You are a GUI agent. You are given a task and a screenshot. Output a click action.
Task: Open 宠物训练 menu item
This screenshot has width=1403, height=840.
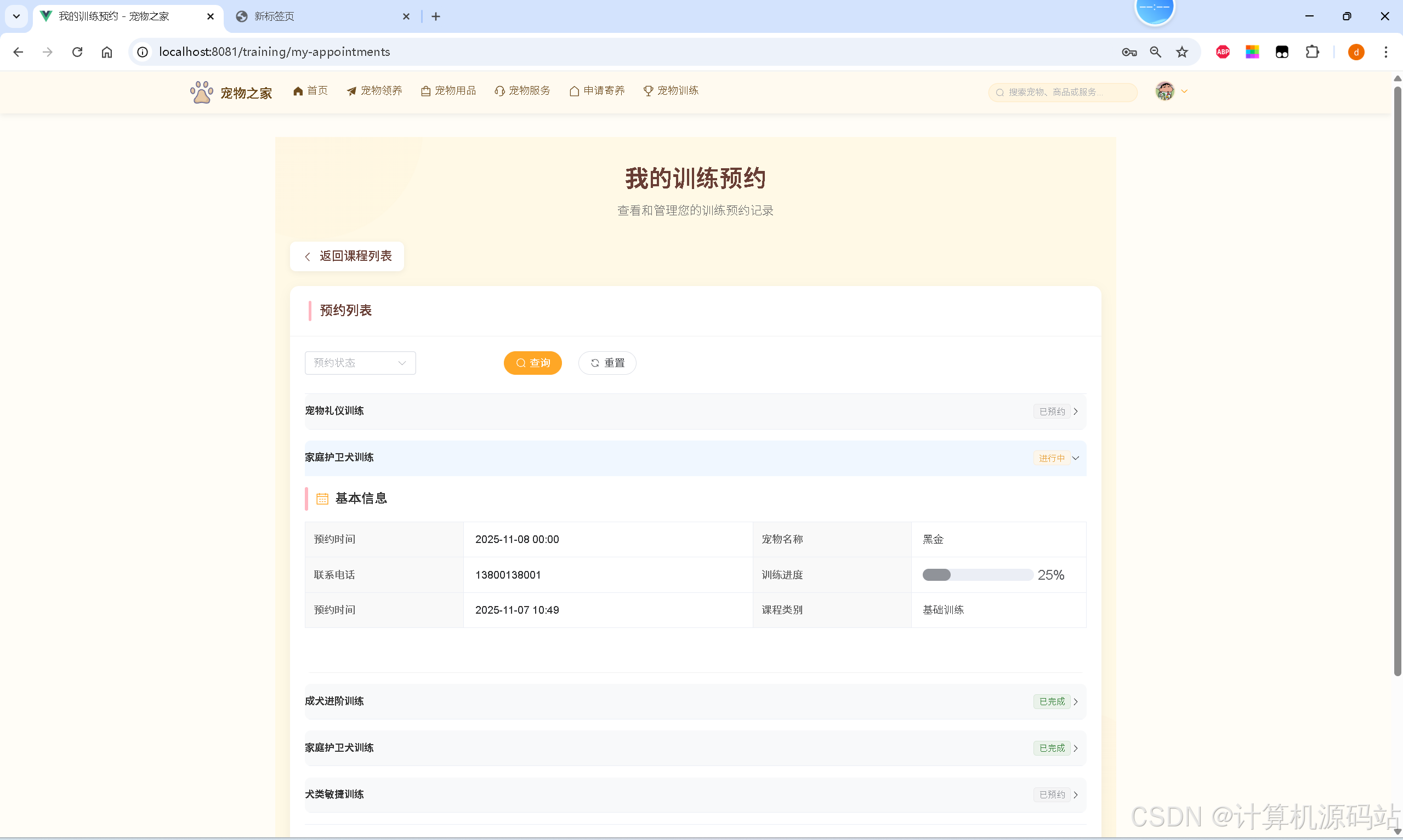(x=671, y=90)
